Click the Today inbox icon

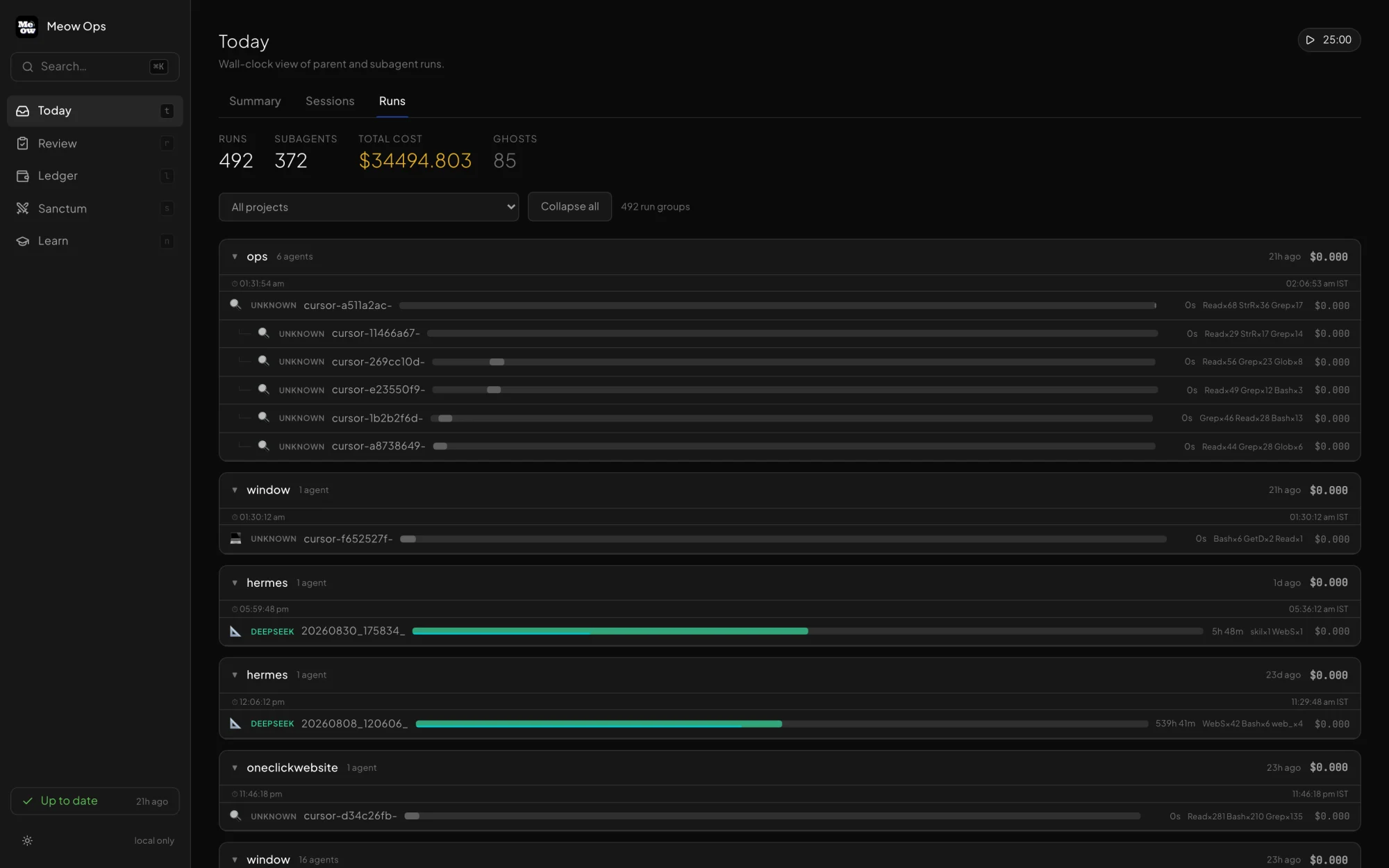(23, 111)
